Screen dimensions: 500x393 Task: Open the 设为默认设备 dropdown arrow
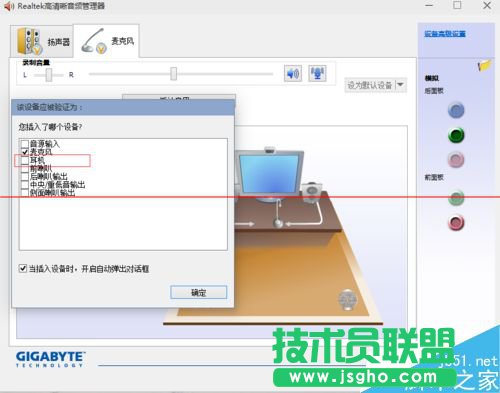(401, 85)
